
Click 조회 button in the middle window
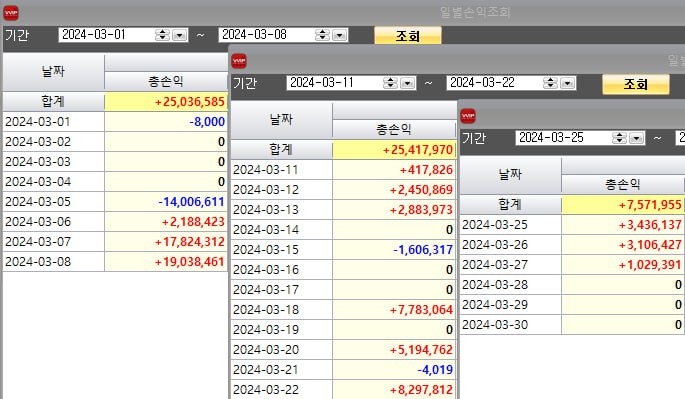coord(636,83)
